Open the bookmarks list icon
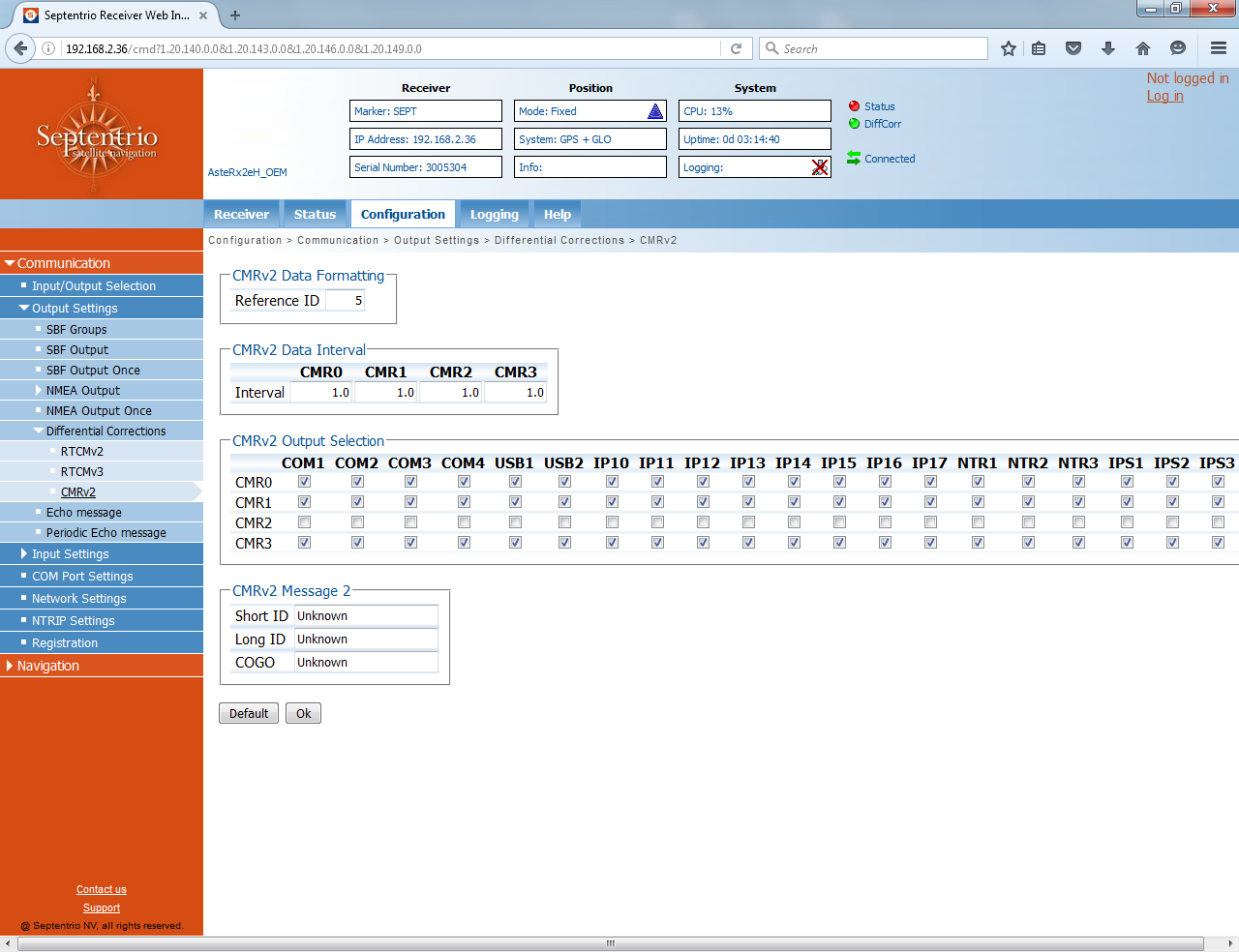 (1039, 48)
